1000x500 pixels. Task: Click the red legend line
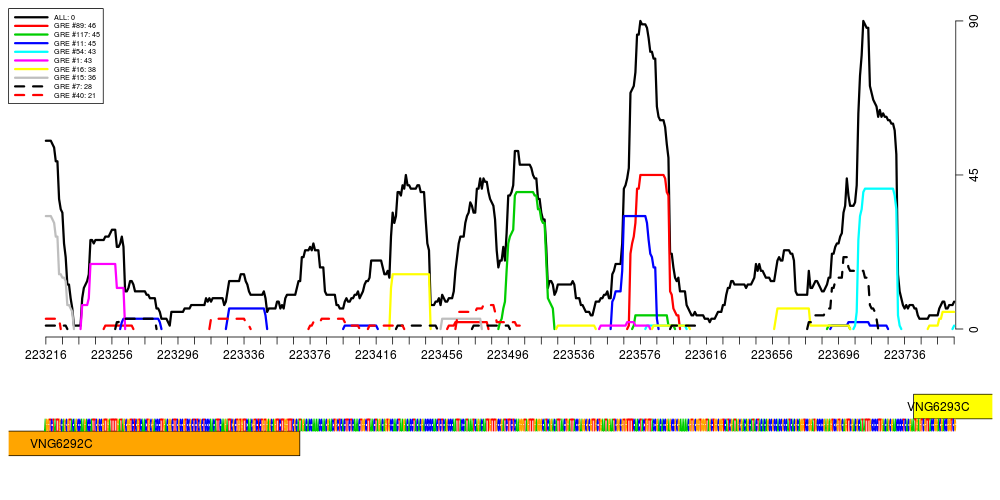click(31, 25)
